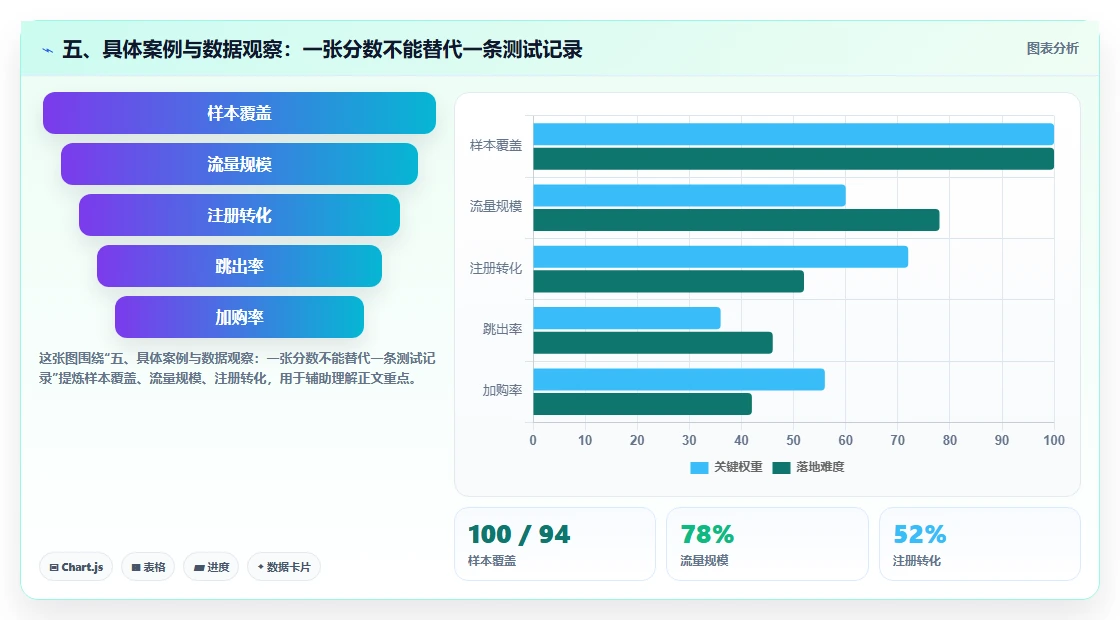Click the small icon before the slide title
1120x620 pixels.
click(48, 50)
